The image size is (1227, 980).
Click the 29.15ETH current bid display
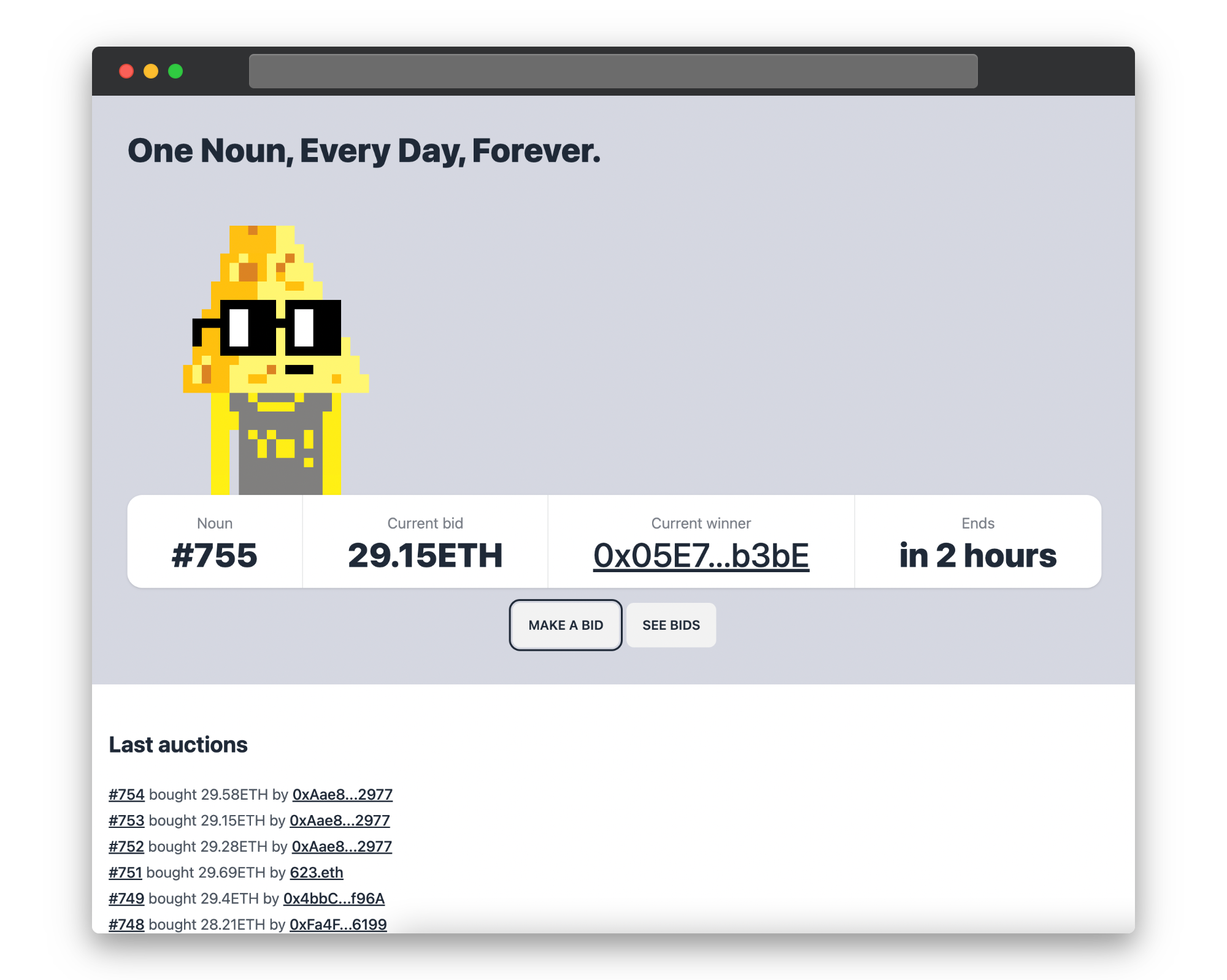click(426, 554)
